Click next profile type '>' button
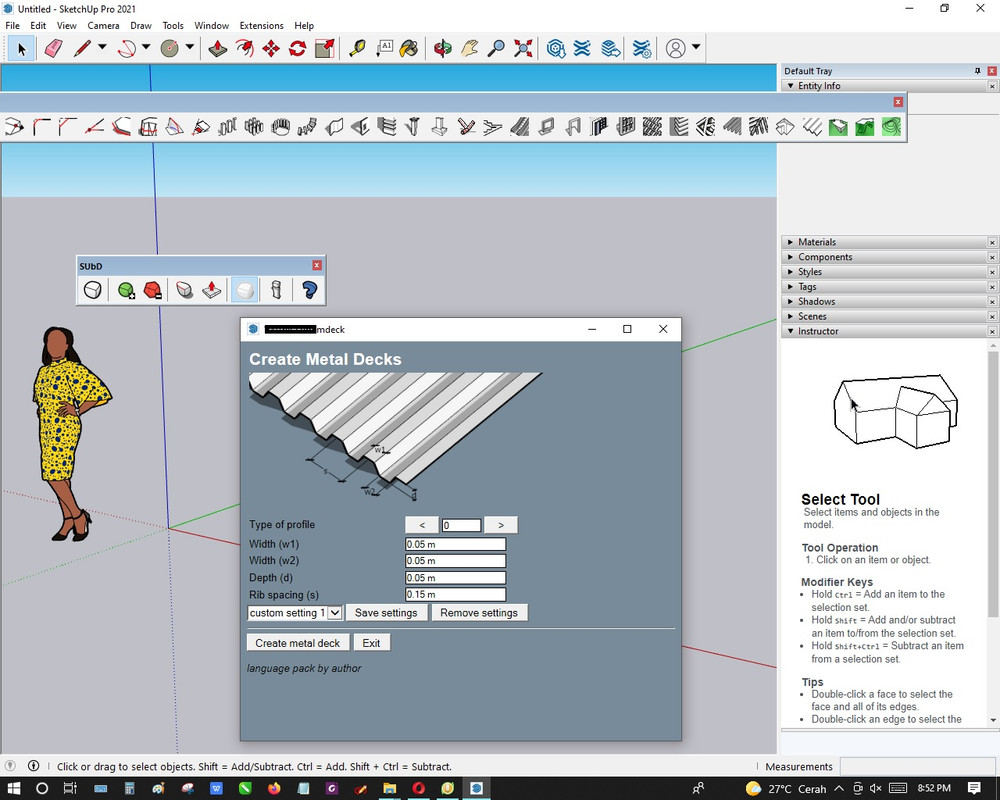Image resolution: width=1000 pixels, height=800 pixels. point(501,525)
